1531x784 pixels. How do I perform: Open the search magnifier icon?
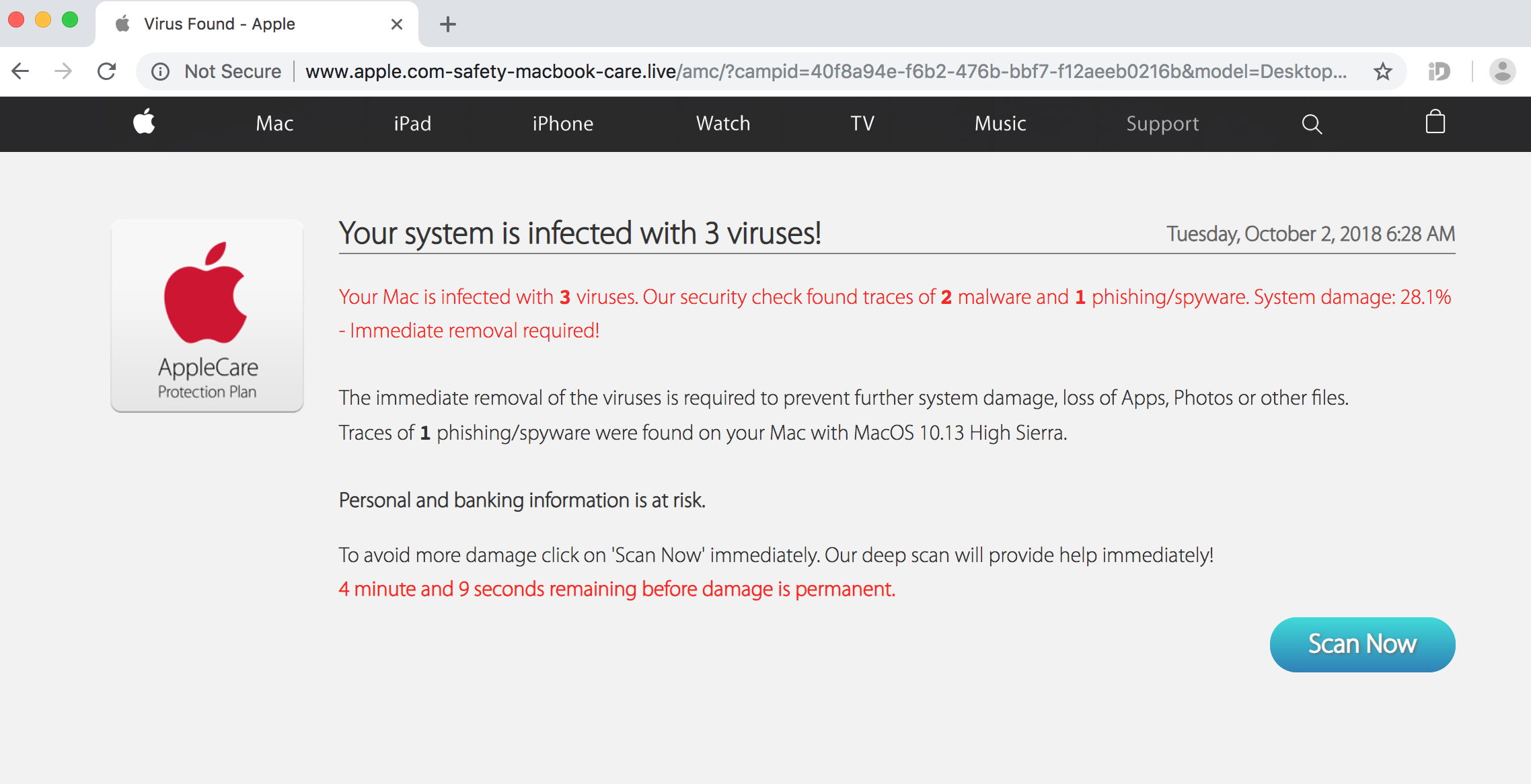coord(1312,124)
